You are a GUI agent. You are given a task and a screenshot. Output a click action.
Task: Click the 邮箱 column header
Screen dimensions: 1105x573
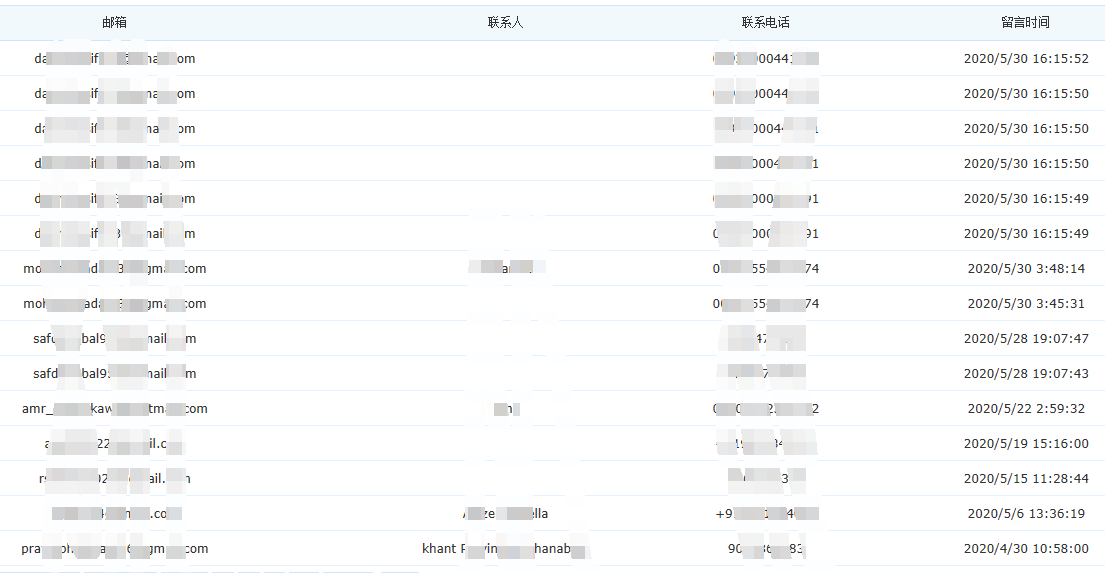(114, 22)
